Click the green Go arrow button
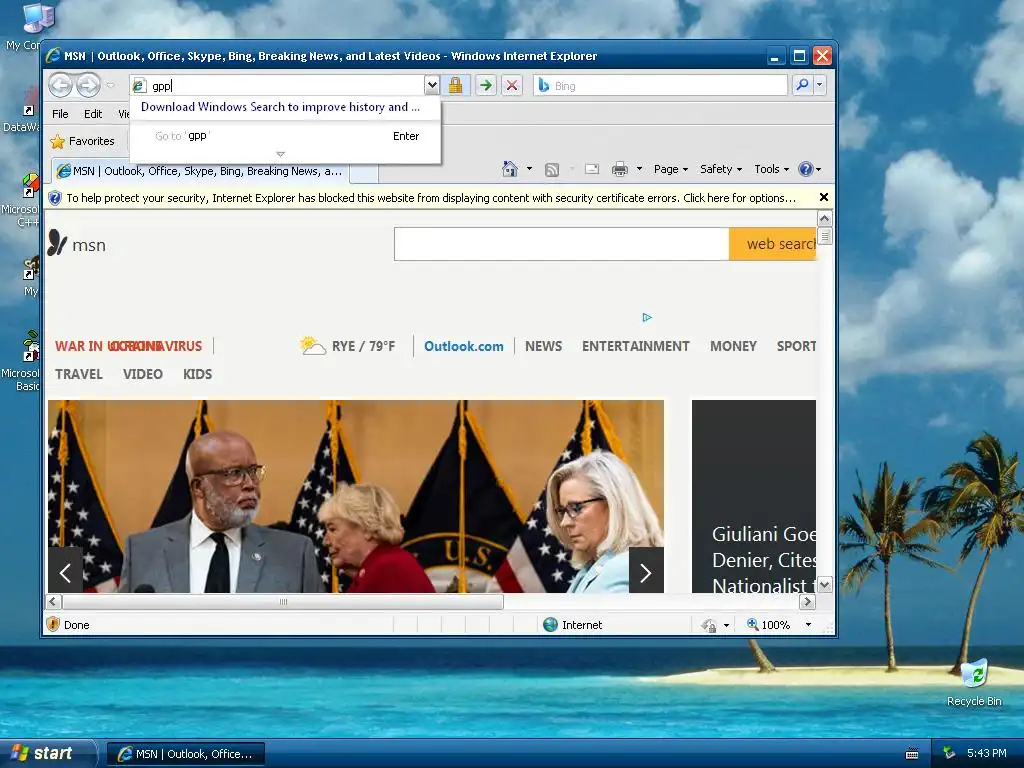The image size is (1024, 768). tap(485, 86)
